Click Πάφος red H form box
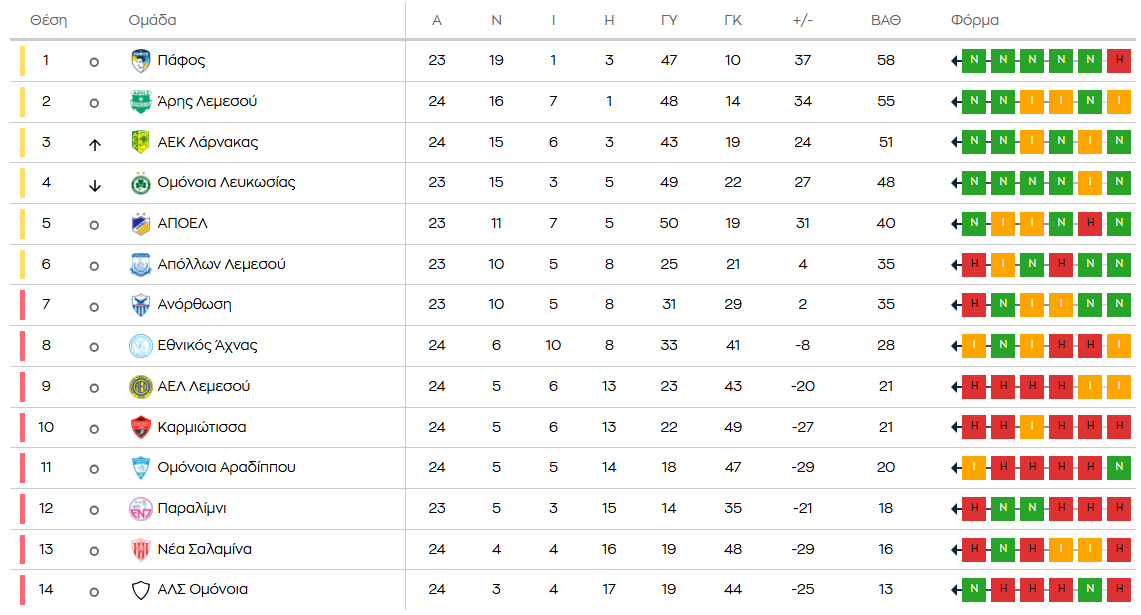This screenshot has width=1141, height=615. (x=1119, y=61)
